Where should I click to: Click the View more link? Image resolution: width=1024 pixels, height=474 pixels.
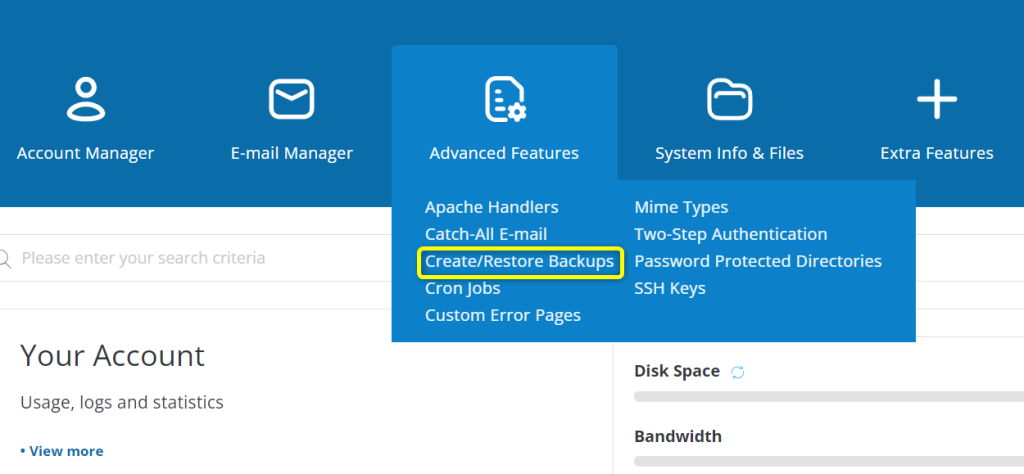tap(61, 451)
